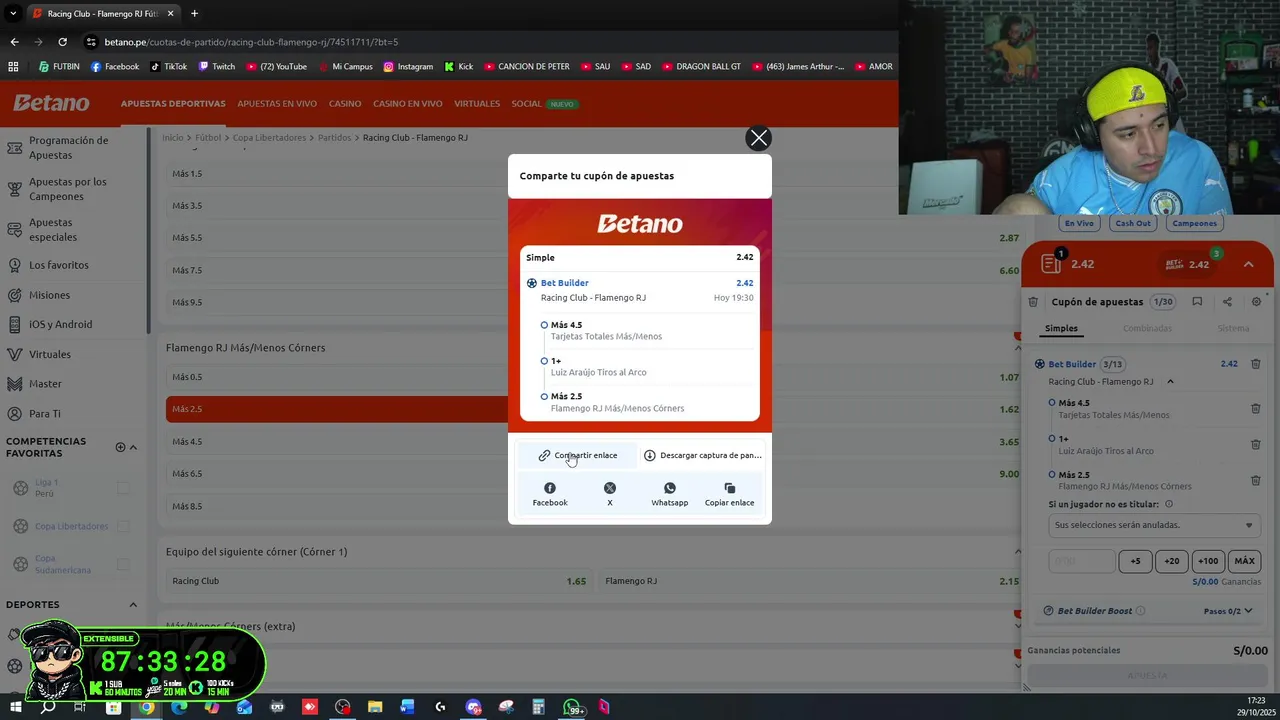Tick checkbox for Liga 1 Perú
Image resolution: width=1280 pixels, height=720 pixels.
pos(123,488)
